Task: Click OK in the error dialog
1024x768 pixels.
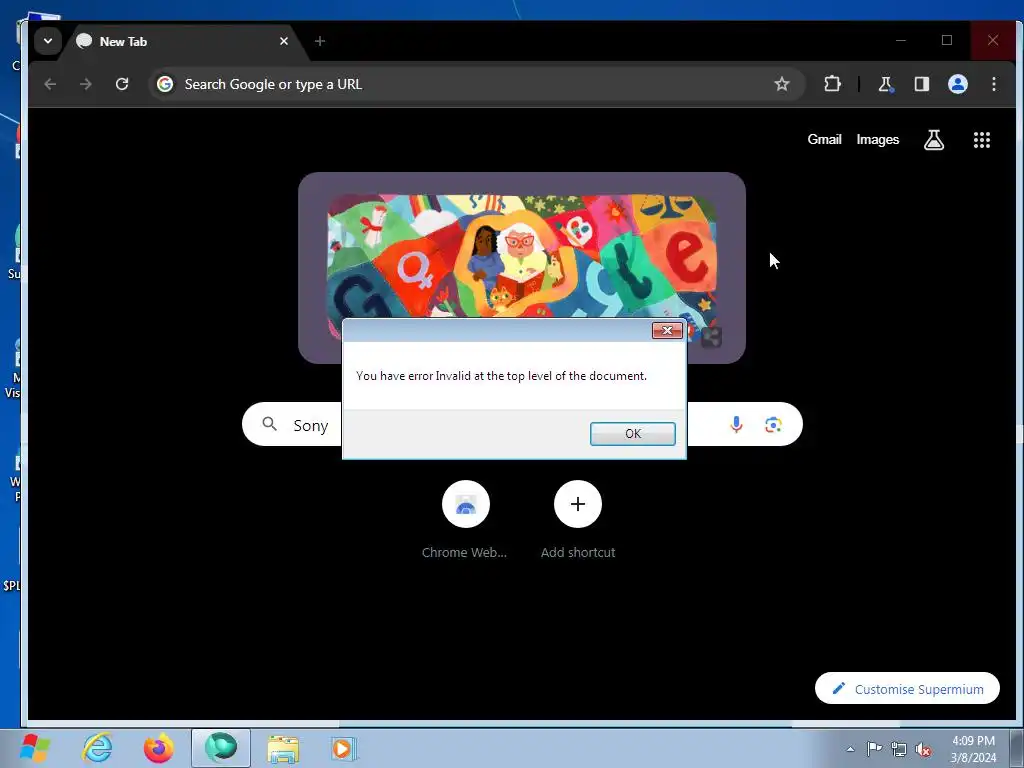Action: 632,434
